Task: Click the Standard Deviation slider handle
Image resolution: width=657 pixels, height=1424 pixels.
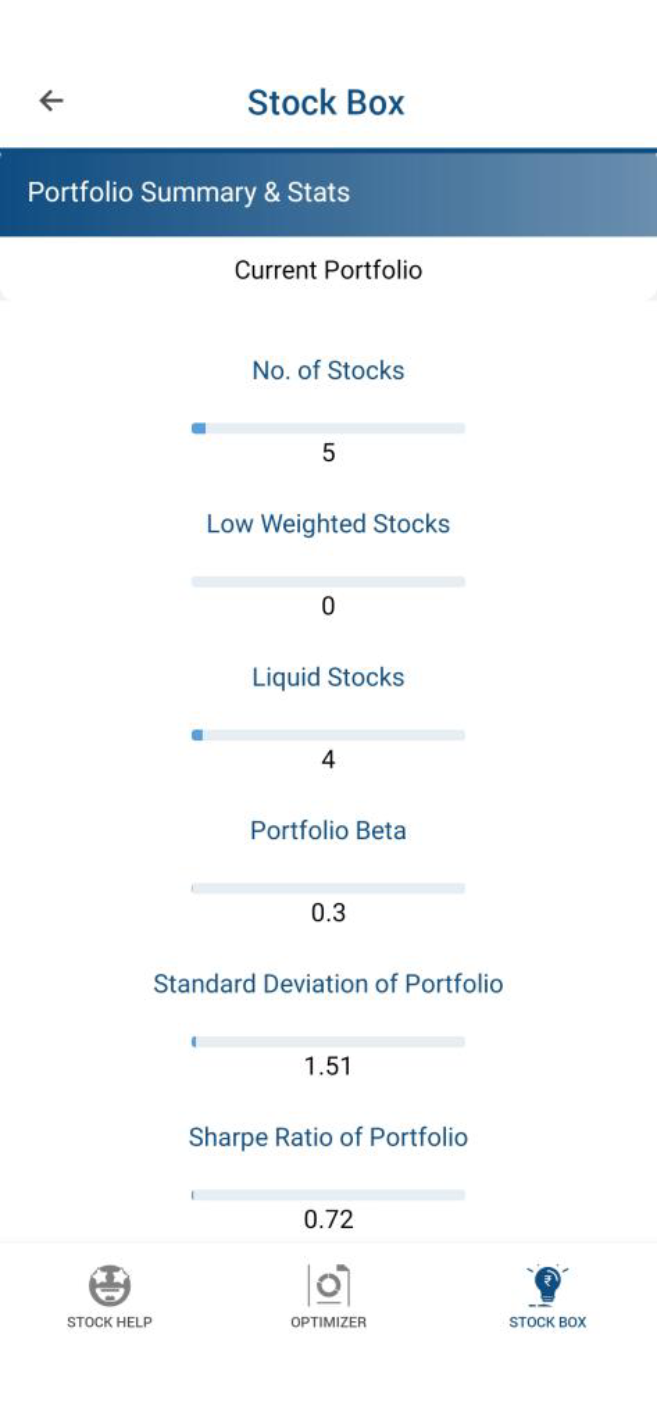Action: (194, 1041)
